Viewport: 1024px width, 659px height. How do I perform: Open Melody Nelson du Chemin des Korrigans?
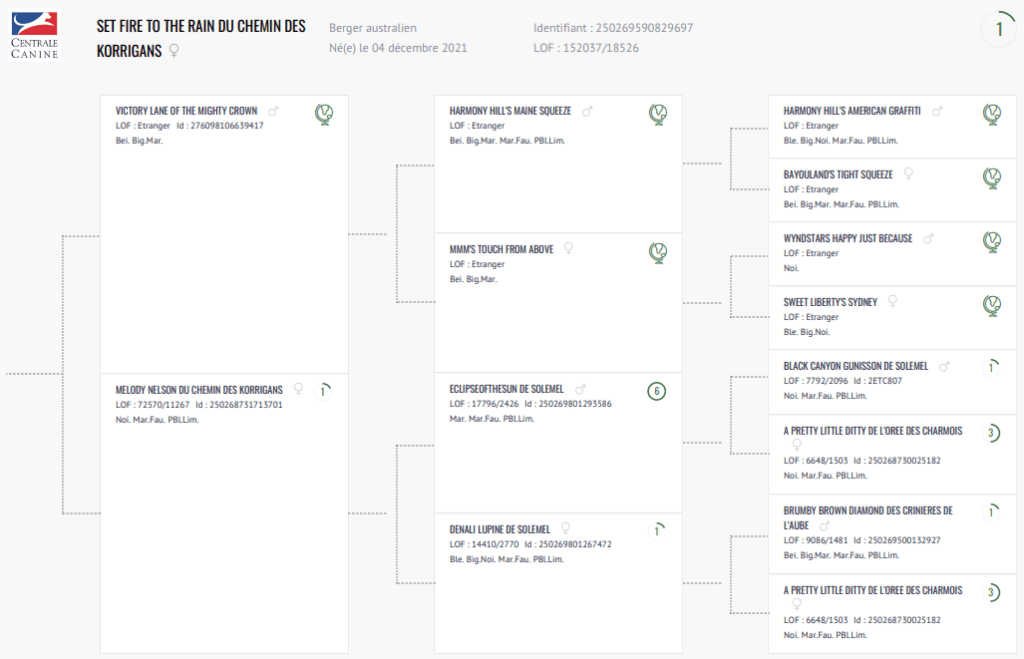tap(199, 389)
